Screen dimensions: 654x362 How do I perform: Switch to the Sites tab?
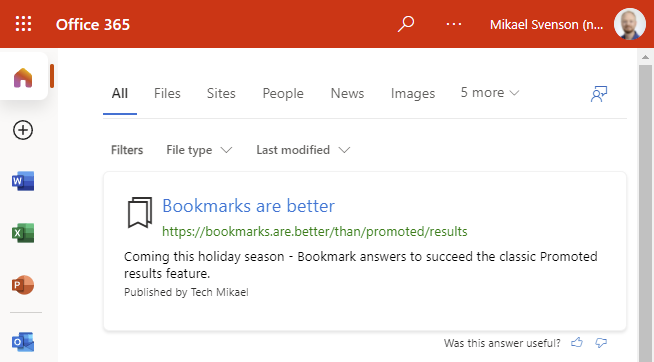221,93
